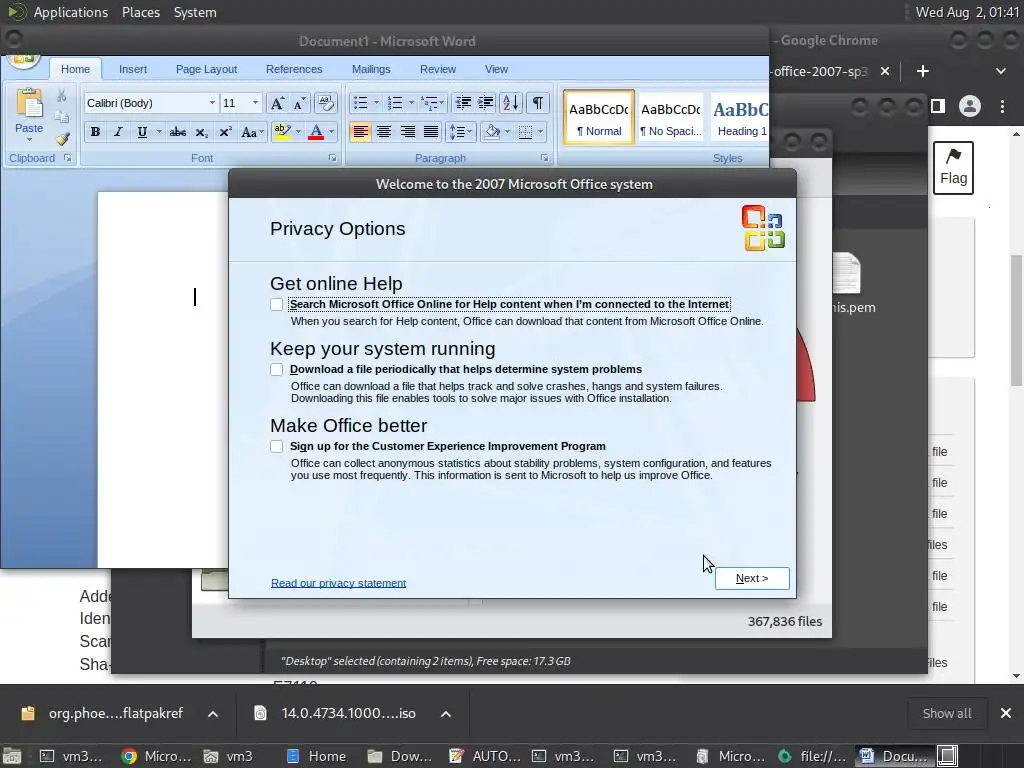Align text right in Word
This screenshot has height=768, width=1024.
pyautogui.click(x=408, y=132)
